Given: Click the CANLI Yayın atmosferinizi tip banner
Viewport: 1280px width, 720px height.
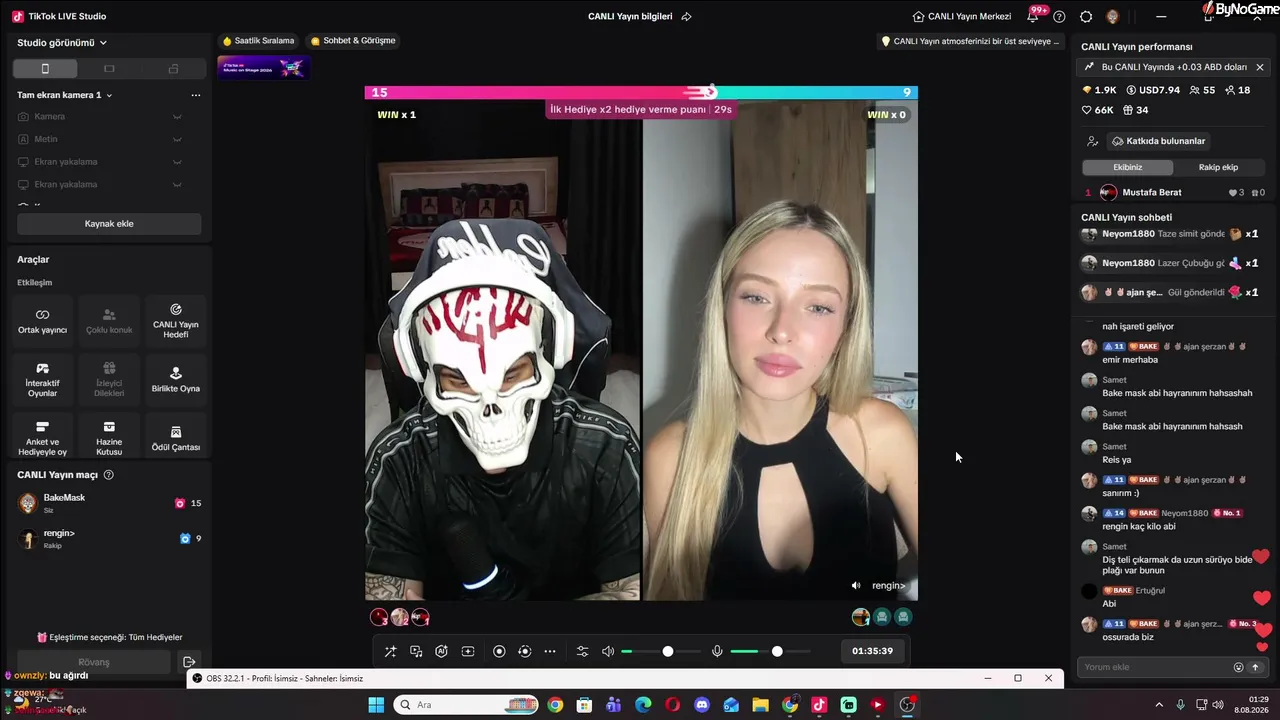Looking at the screenshot, I should tap(969, 41).
